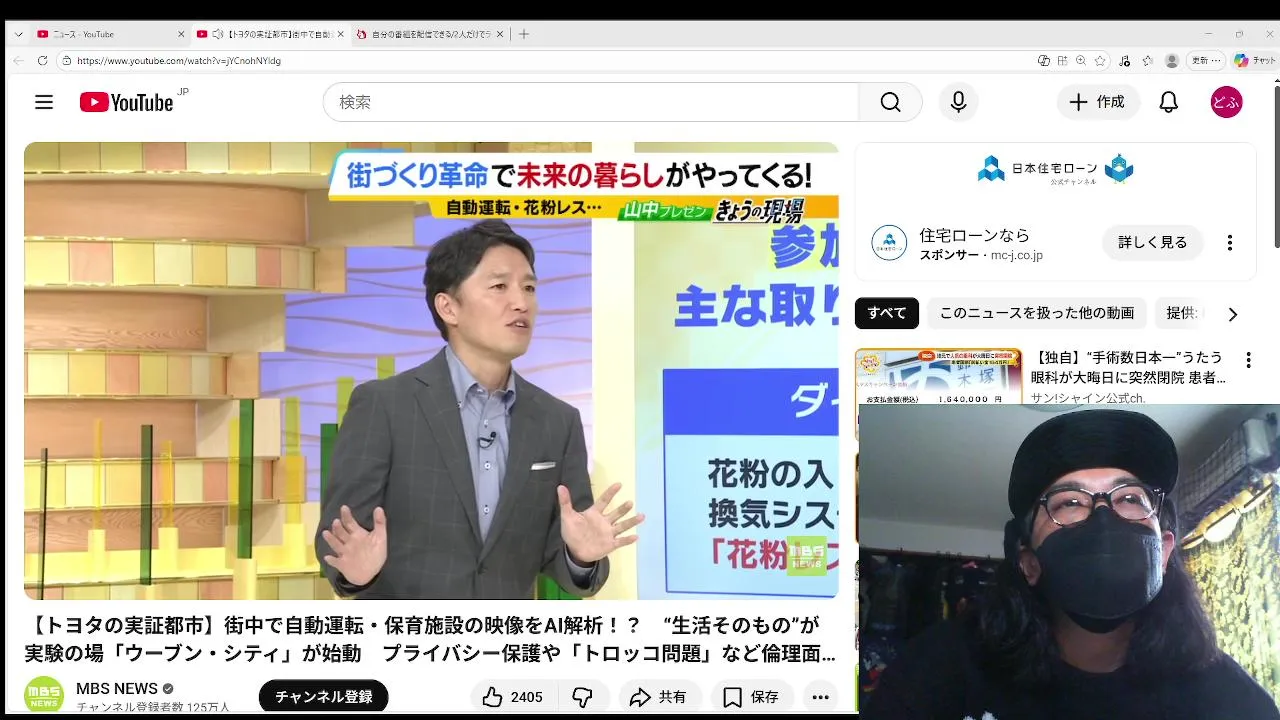Open the browser tab search dropdown
This screenshot has height=720, width=1280.
pos(18,34)
